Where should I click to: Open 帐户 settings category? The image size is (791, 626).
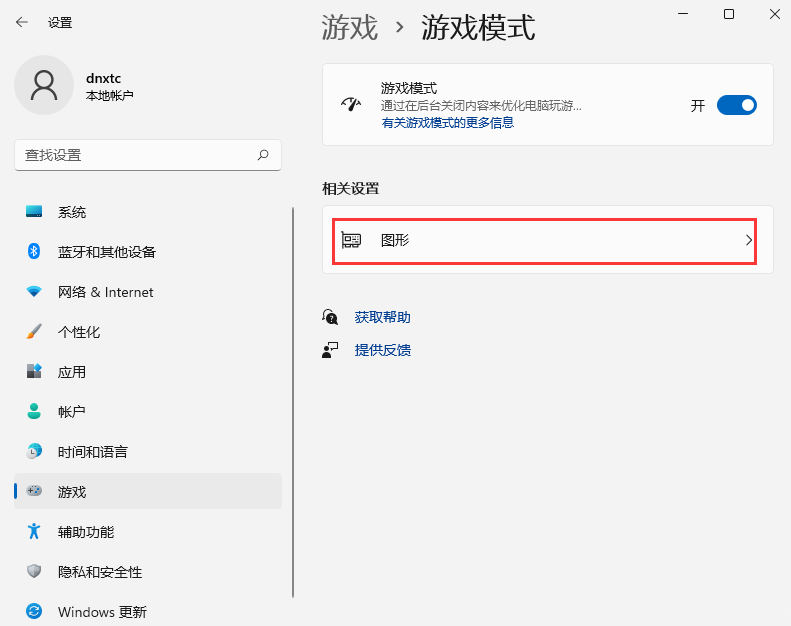[148, 412]
